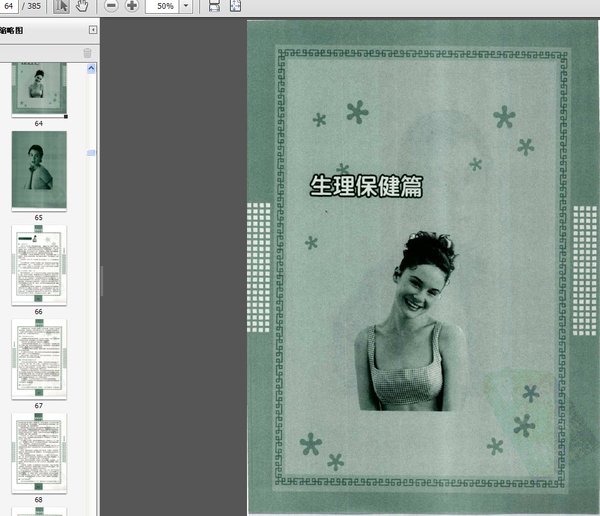
Task: Zoom out with the minus button
Action: 111,6
